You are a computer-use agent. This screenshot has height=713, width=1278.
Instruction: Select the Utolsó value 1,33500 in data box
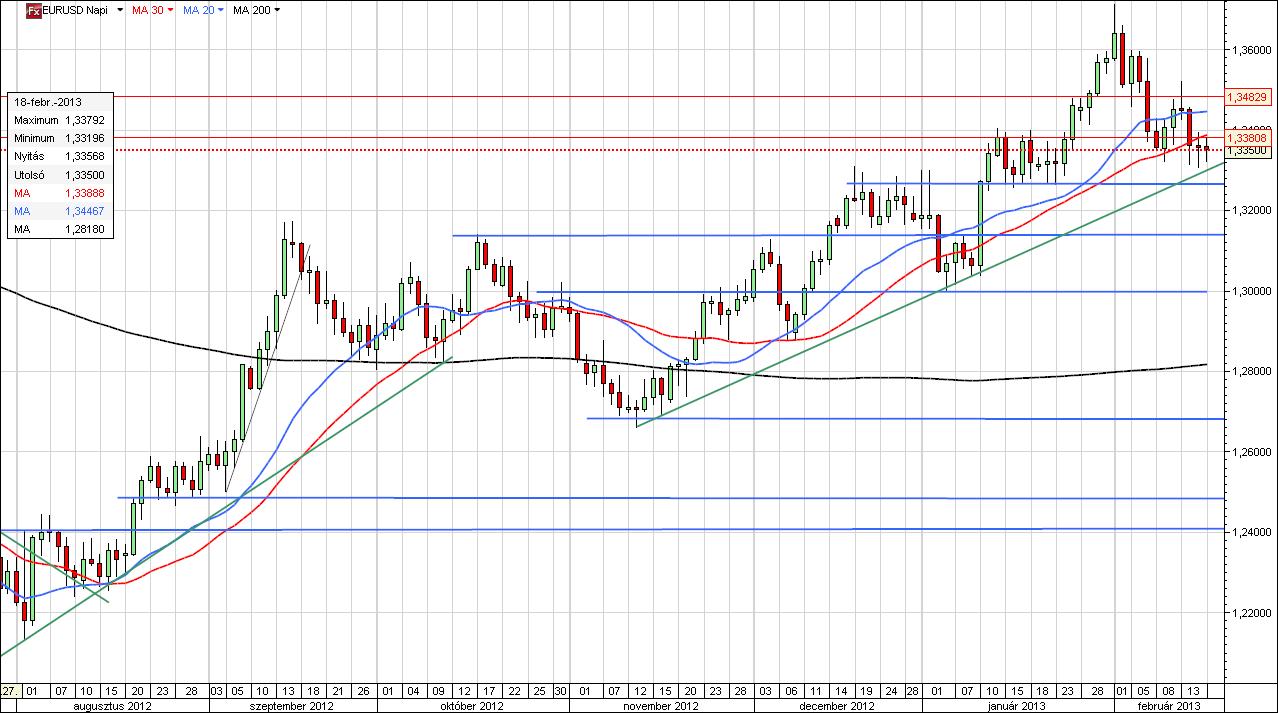click(x=84, y=175)
